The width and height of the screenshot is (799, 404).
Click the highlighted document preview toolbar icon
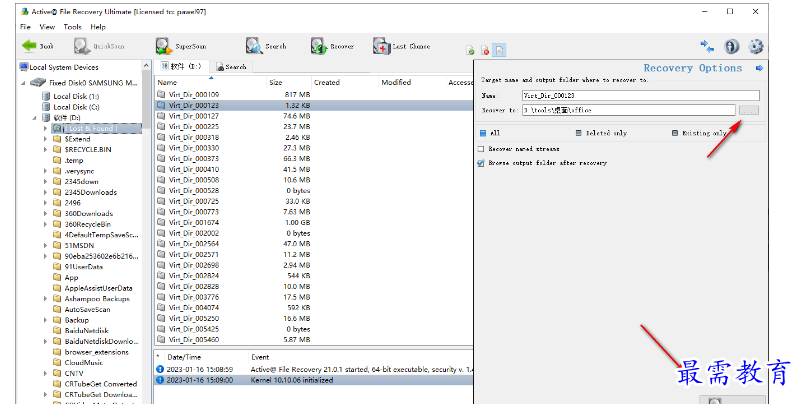coord(499,50)
